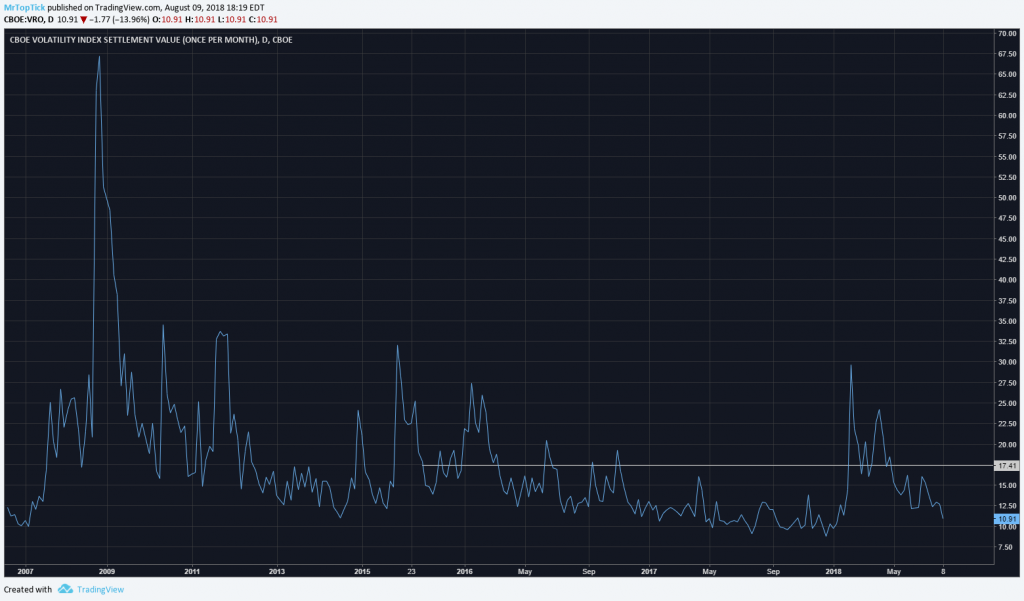Click the TradingView cloud logo icon
Viewport: 1024px width, 601px height.
coord(66,589)
